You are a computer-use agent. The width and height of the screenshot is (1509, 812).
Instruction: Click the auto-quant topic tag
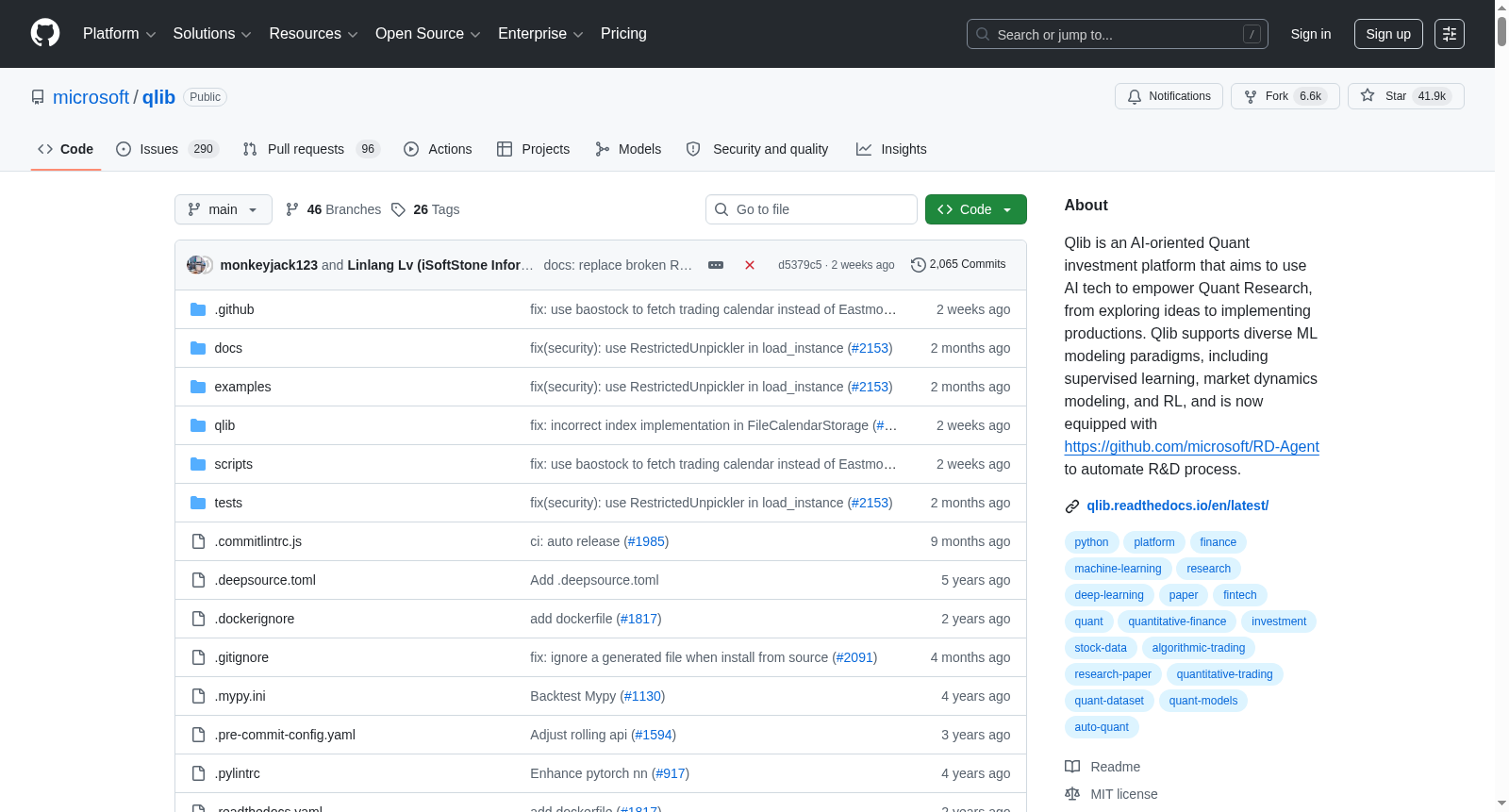pos(1102,727)
